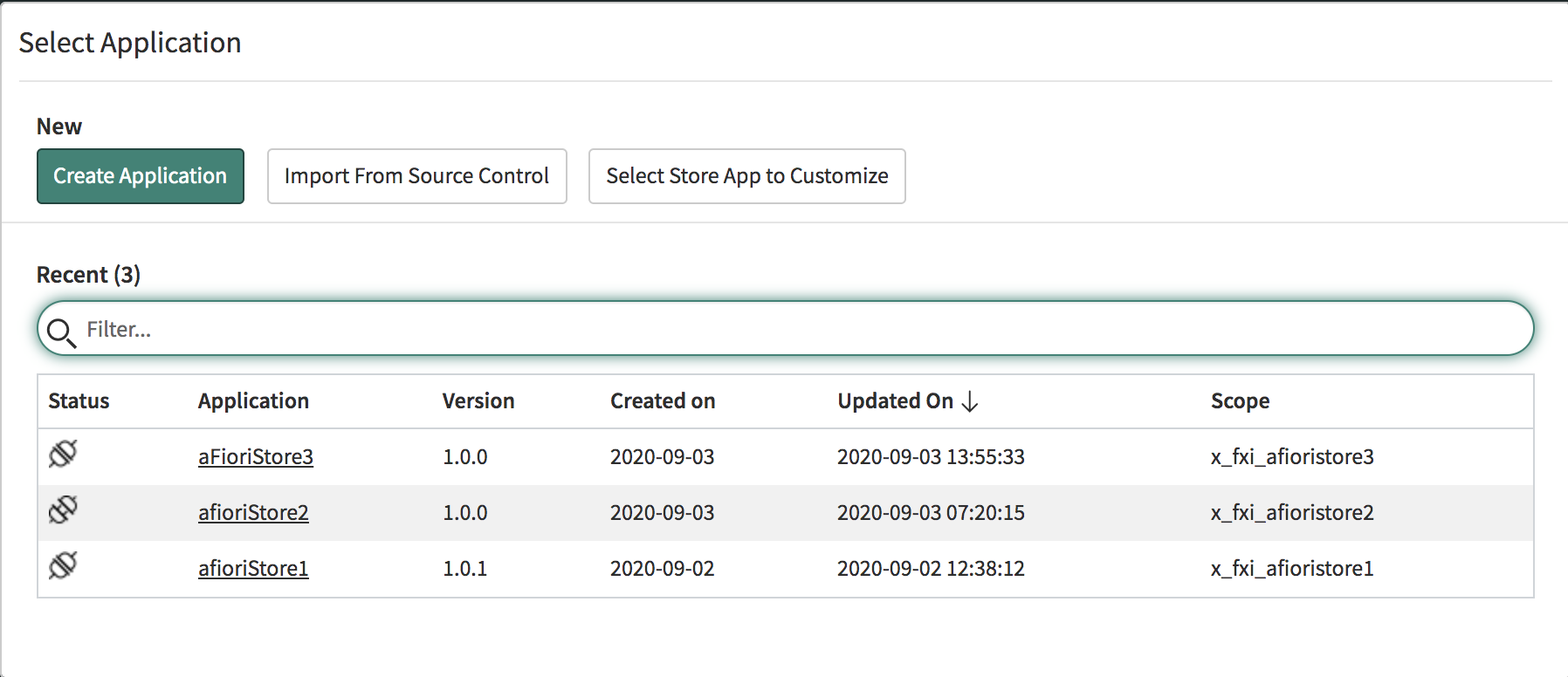Click scope x_fxi_afioristore1
The height and width of the screenshot is (677, 1568).
click(x=1292, y=568)
